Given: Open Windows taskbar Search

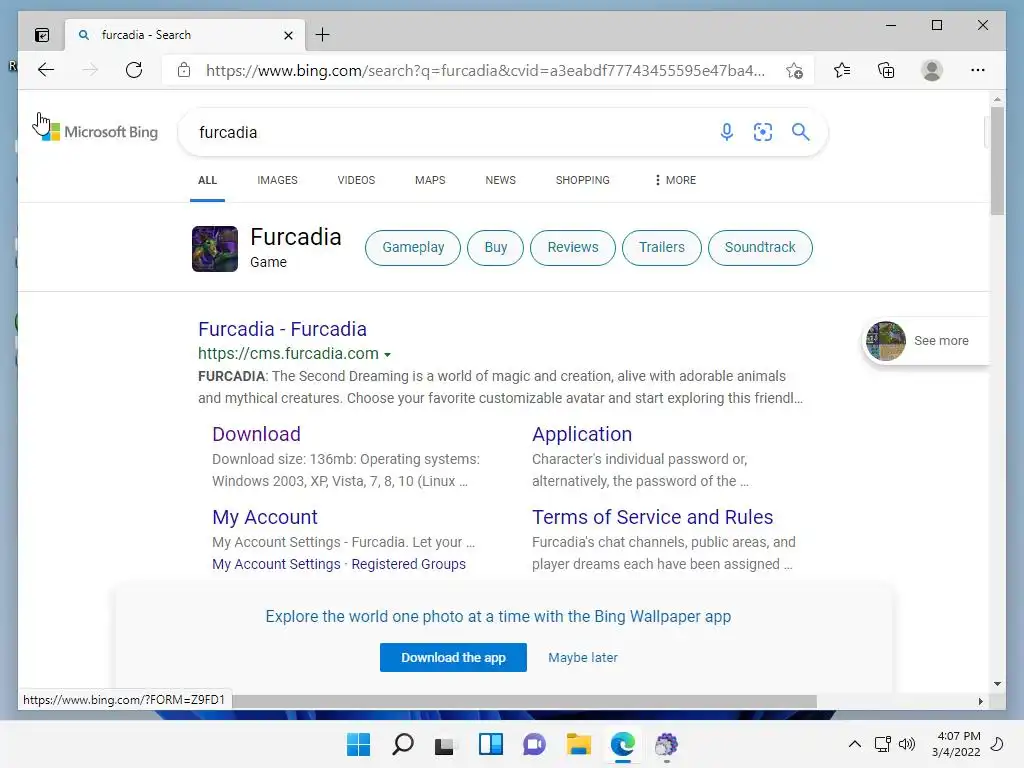Looking at the screenshot, I should pos(403,744).
